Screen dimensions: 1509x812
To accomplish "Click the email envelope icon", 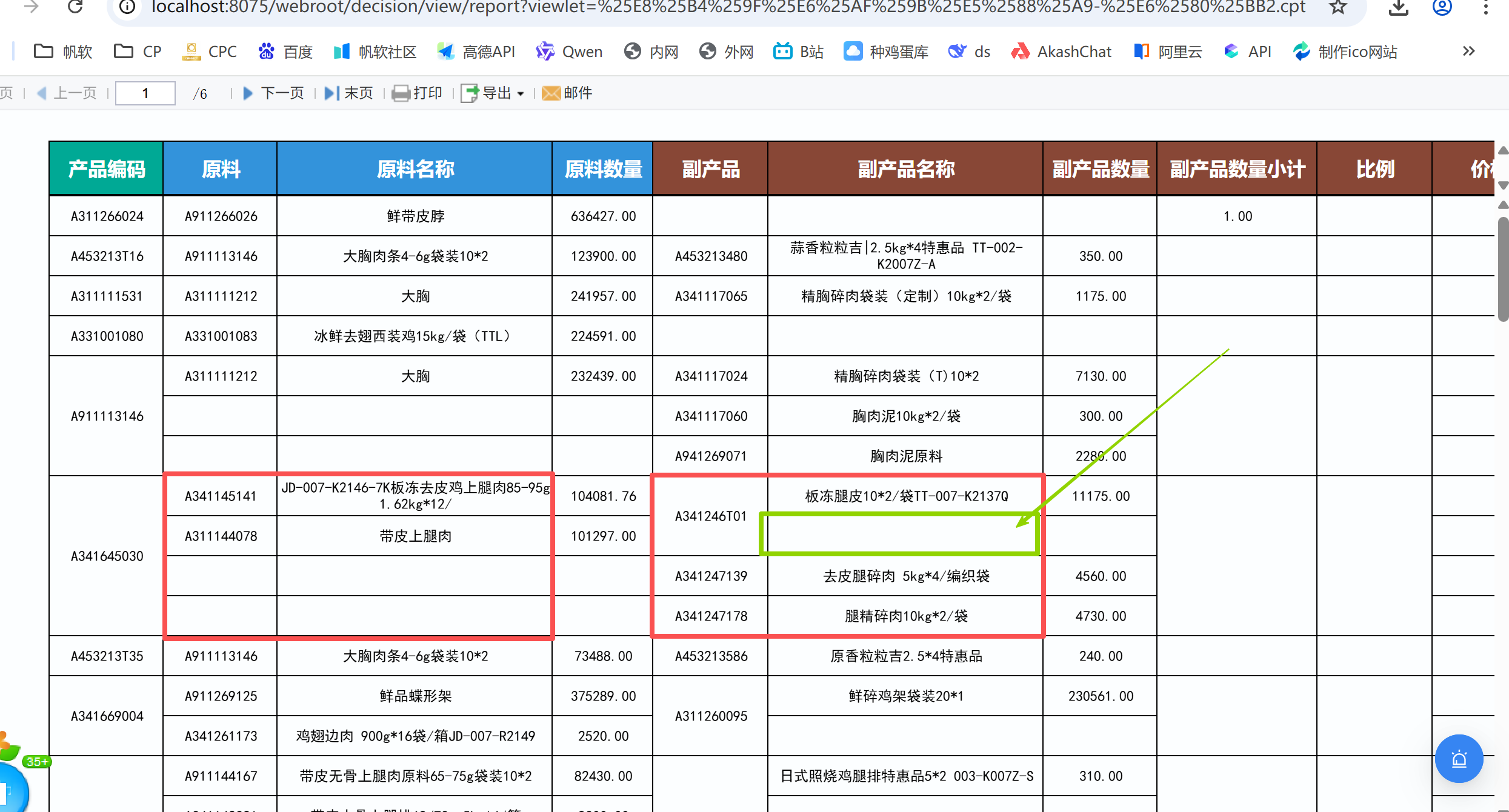I will [550, 93].
